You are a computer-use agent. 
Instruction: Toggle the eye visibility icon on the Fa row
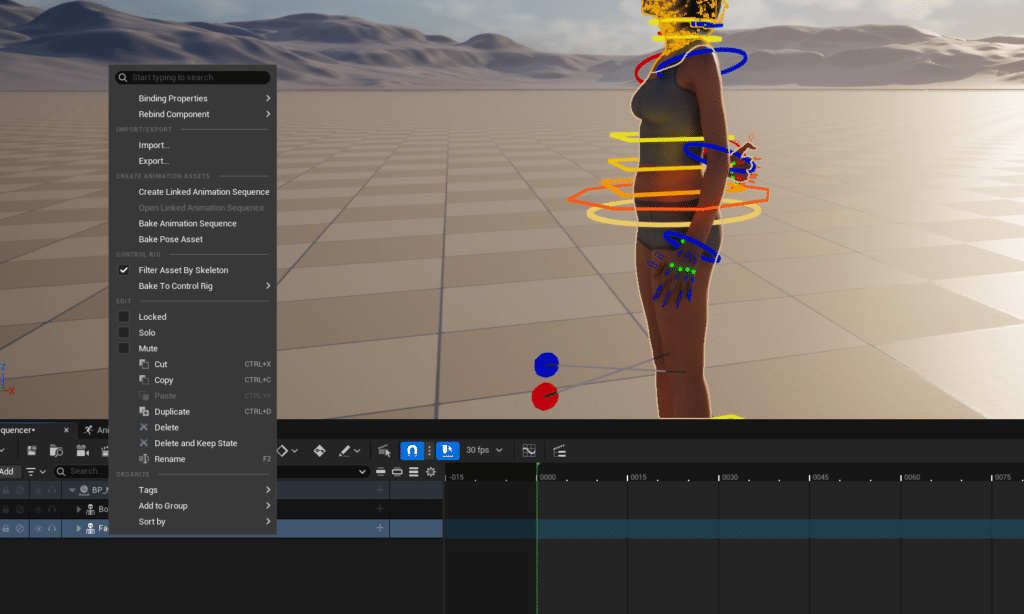39,528
